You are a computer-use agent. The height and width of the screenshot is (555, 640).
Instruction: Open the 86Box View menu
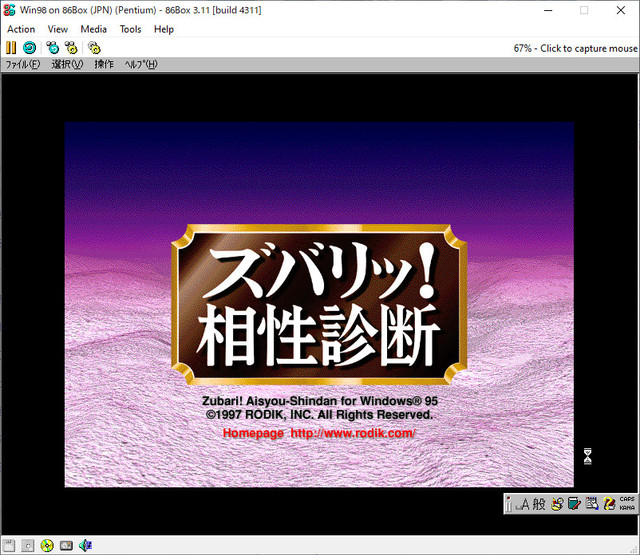tap(58, 29)
